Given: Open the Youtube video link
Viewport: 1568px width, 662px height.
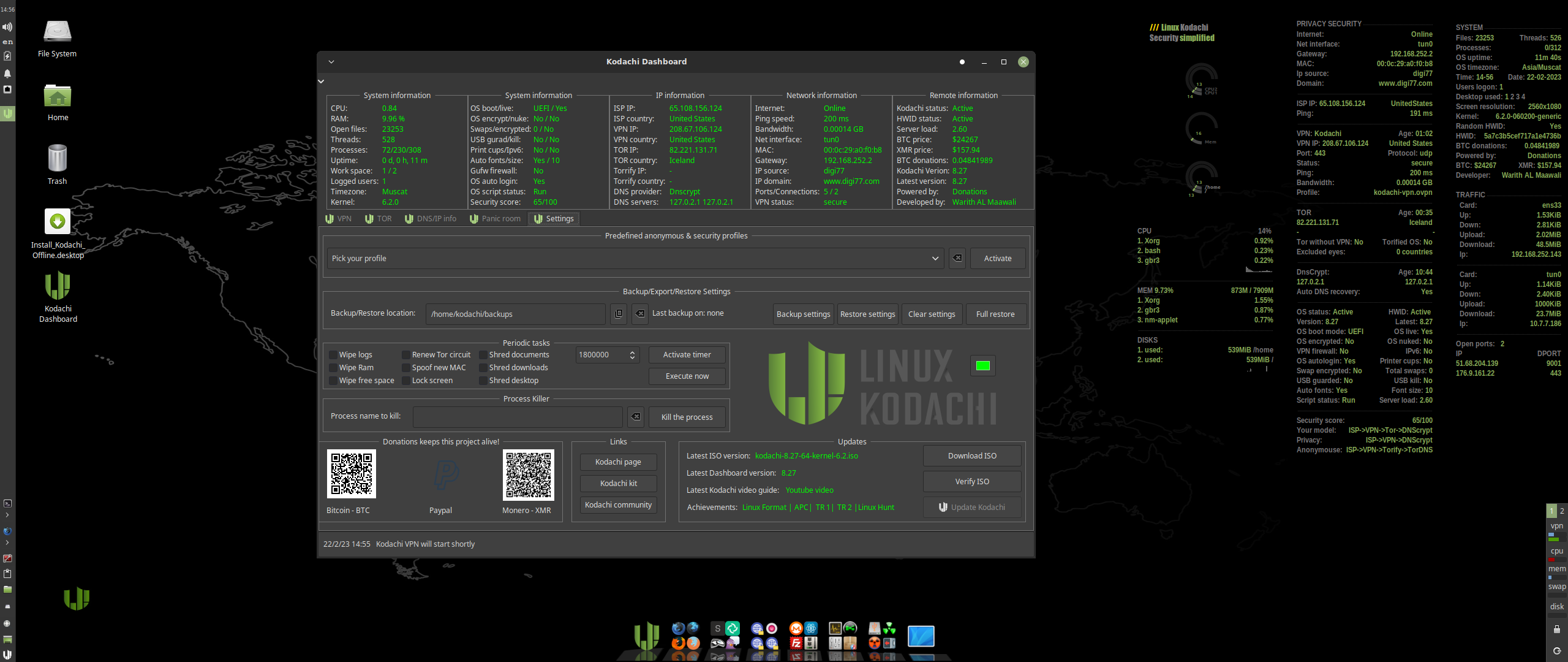Looking at the screenshot, I should point(809,490).
